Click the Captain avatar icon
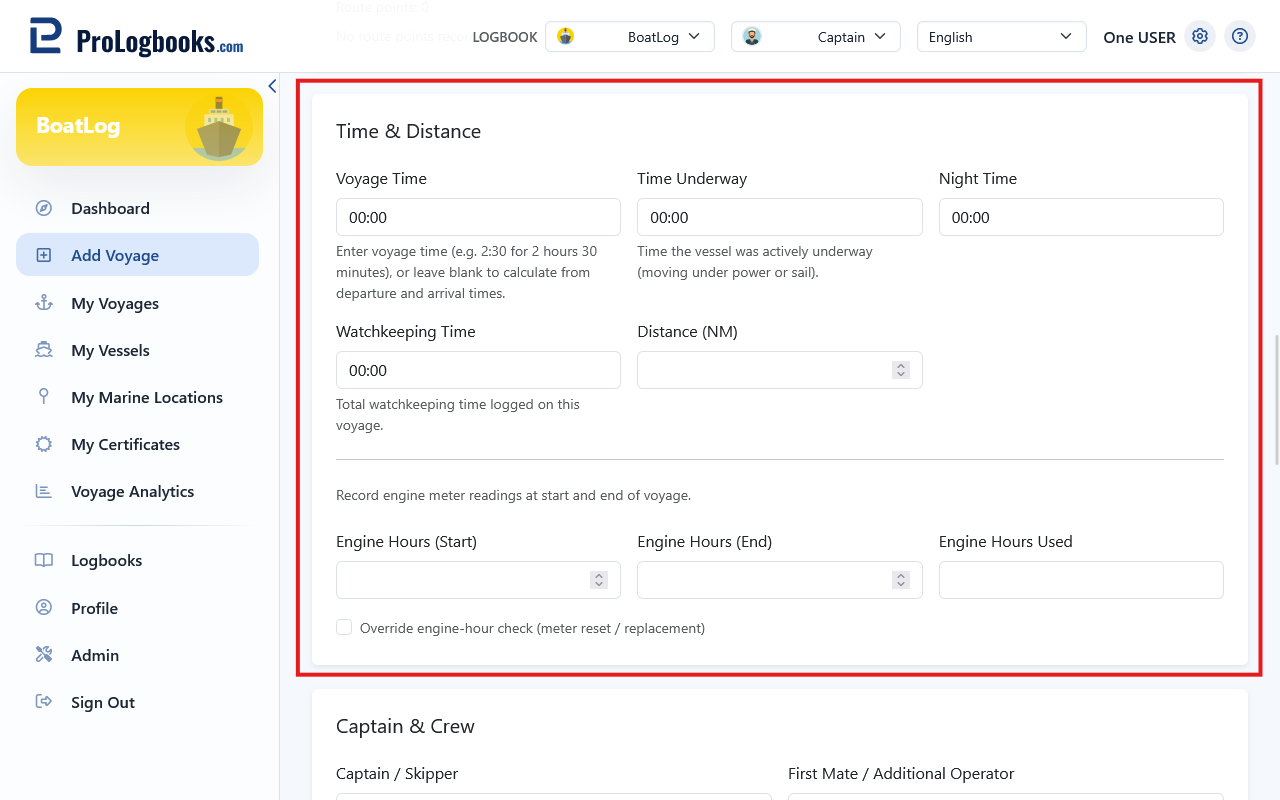Viewport: 1280px width, 800px height. pos(752,37)
